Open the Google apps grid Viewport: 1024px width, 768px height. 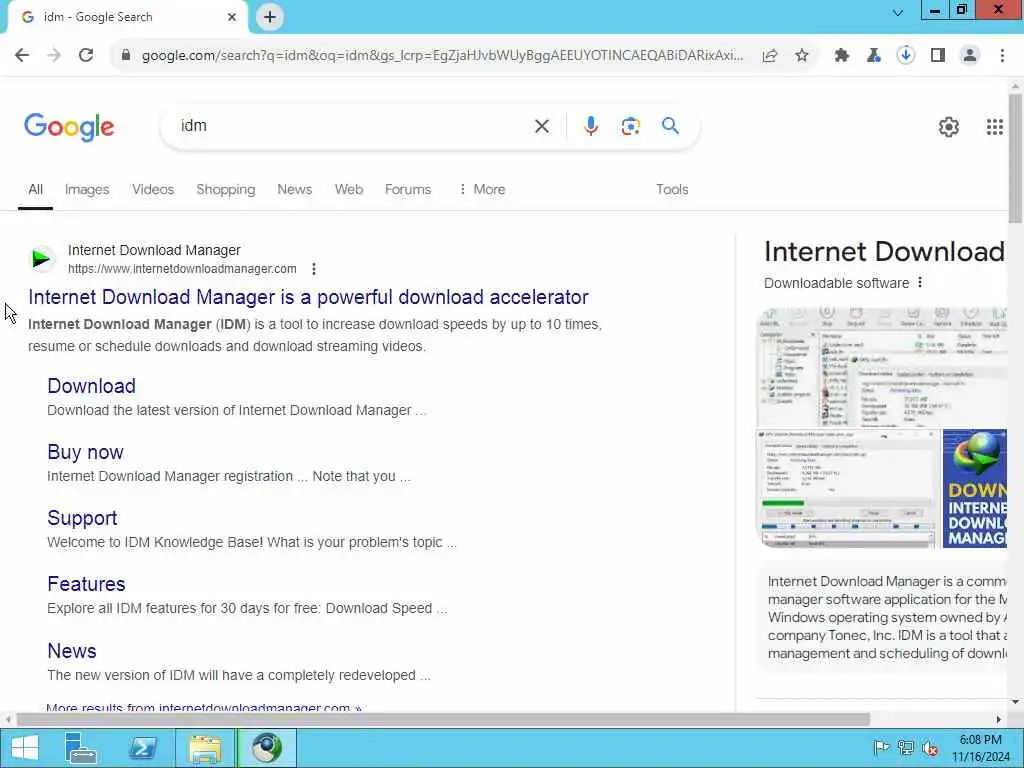[x=994, y=127]
